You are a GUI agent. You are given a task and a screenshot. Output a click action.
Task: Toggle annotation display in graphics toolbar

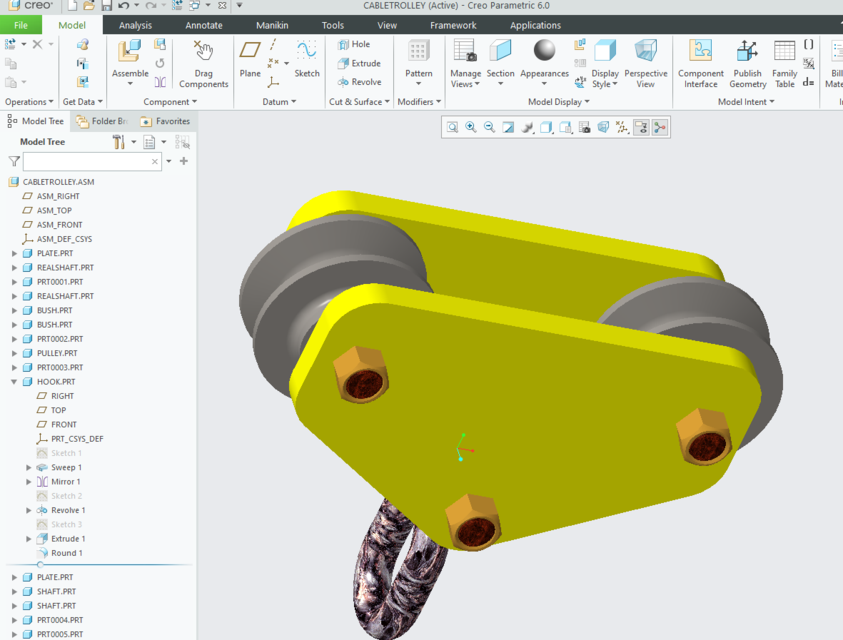[x=641, y=127]
